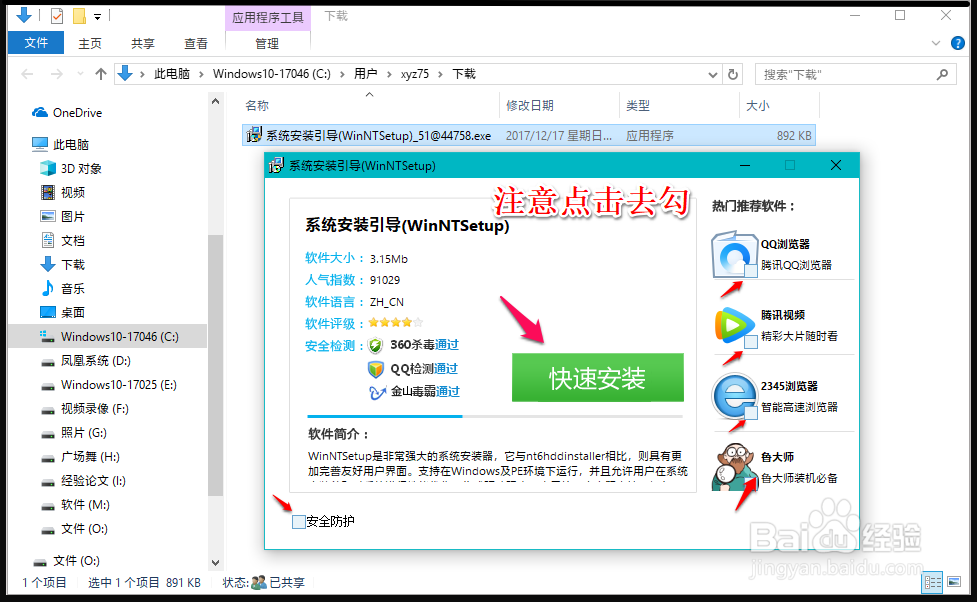This screenshot has height=602, width=977.
Task: Click the properties quick access toolbar icon
Action: point(57,16)
